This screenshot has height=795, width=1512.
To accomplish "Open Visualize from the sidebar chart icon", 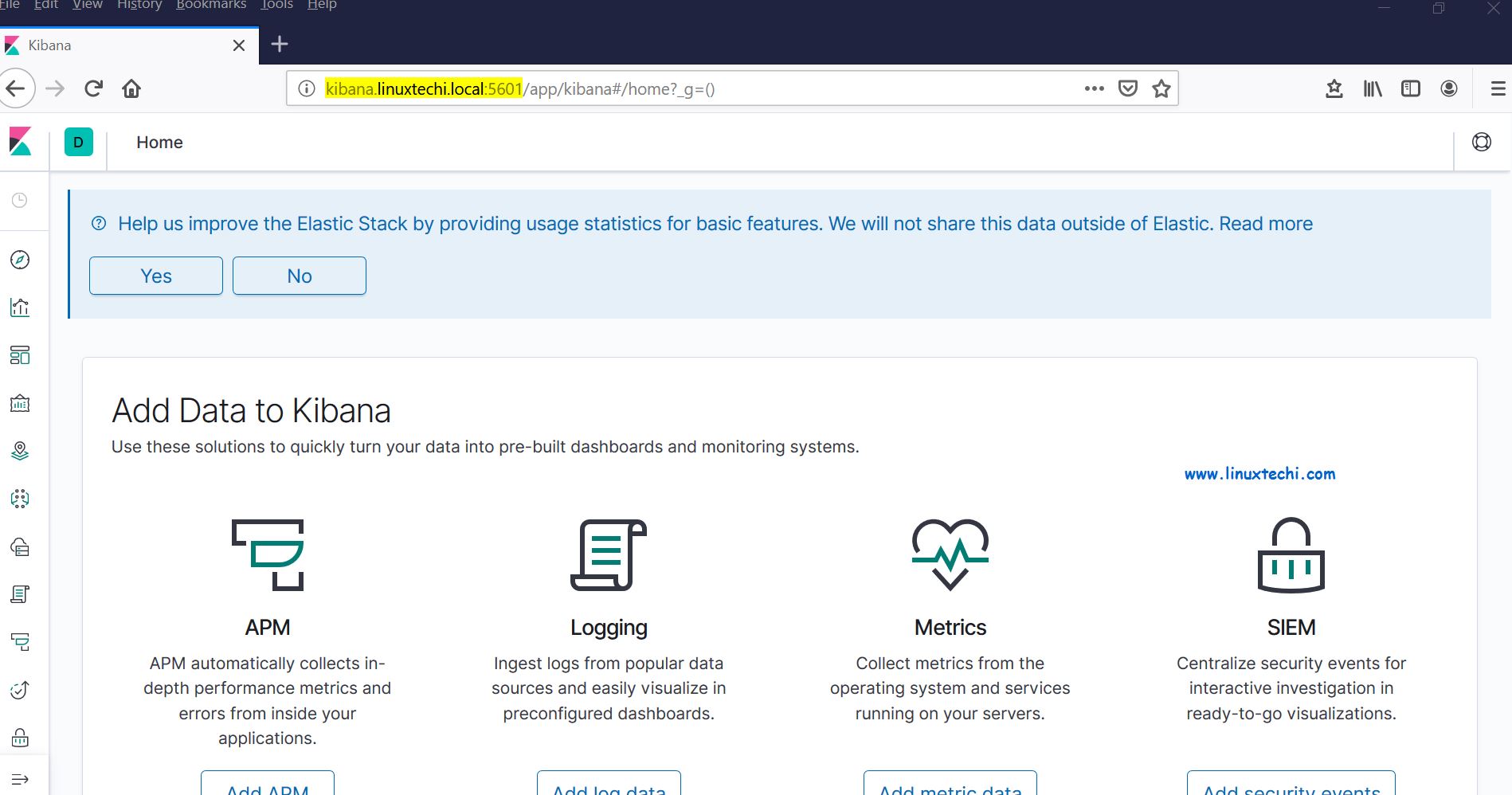I will click(19, 307).
